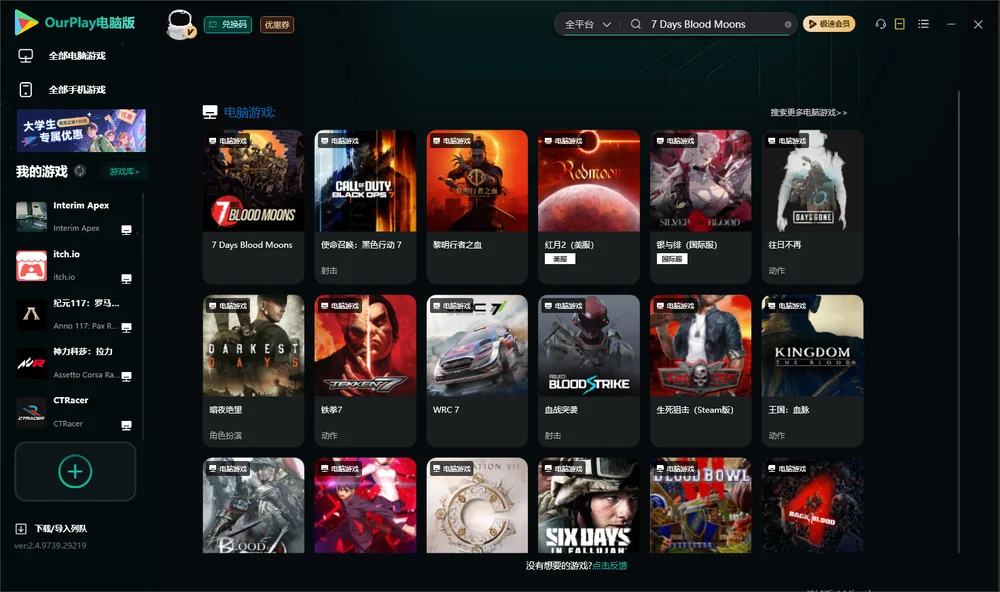Open the Days Gone 往日不再 card
The image size is (1000, 592).
pos(812,207)
